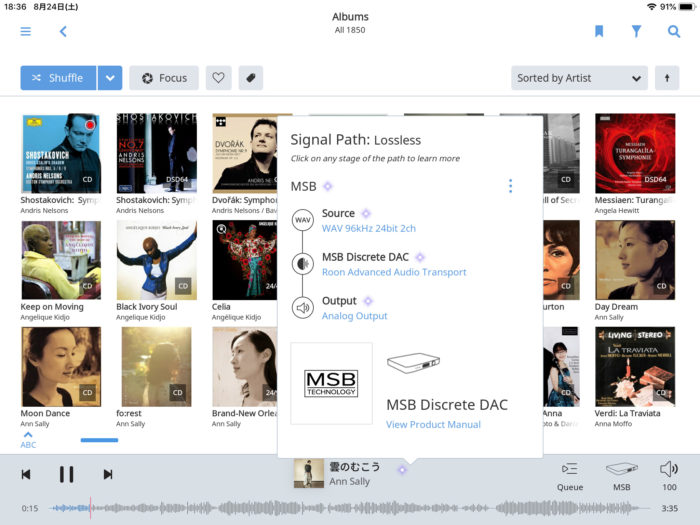Go back with the left chevron
The width and height of the screenshot is (700, 525).
[x=63, y=31]
